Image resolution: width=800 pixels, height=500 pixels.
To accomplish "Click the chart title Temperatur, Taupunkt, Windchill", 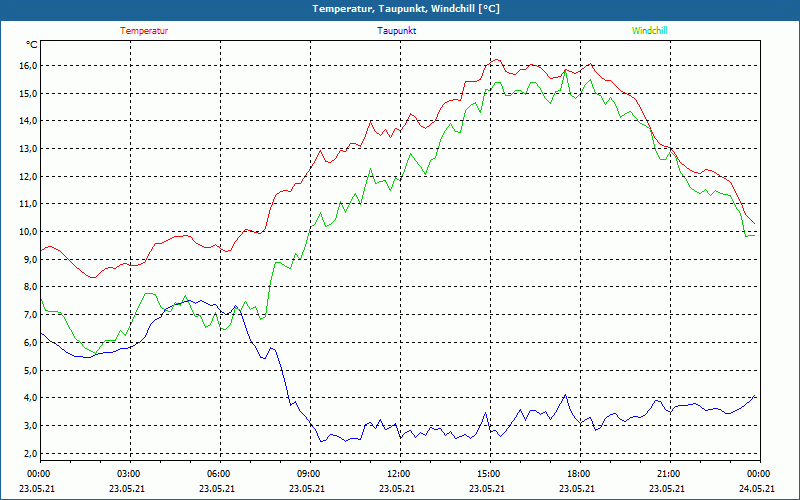I will coord(406,9).
